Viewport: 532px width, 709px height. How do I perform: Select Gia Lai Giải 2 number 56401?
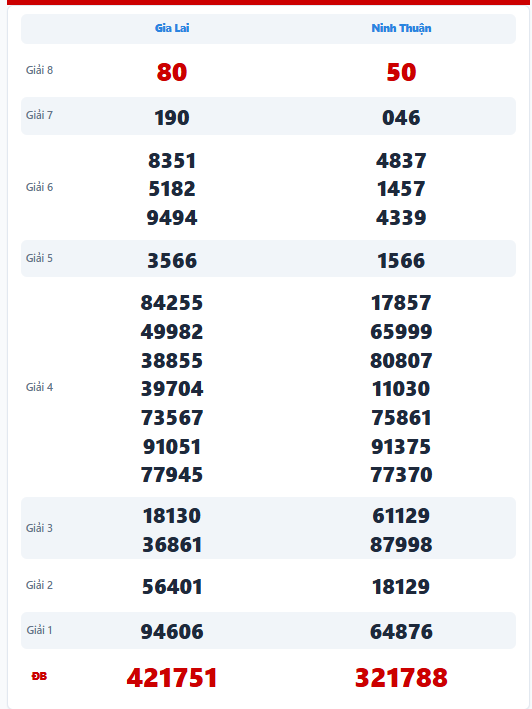pyautogui.click(x=172, y=586)
